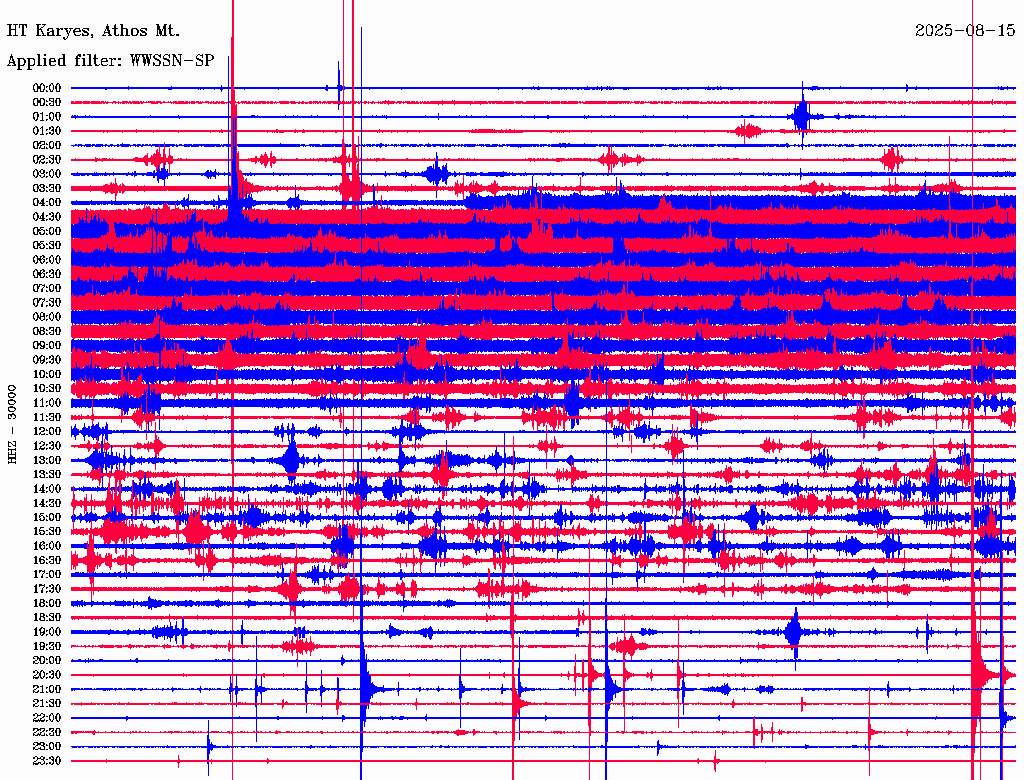This screenshot has width=1024, height=780.
Task: Select the 01:30 time row label
Action: click(46, 131)
